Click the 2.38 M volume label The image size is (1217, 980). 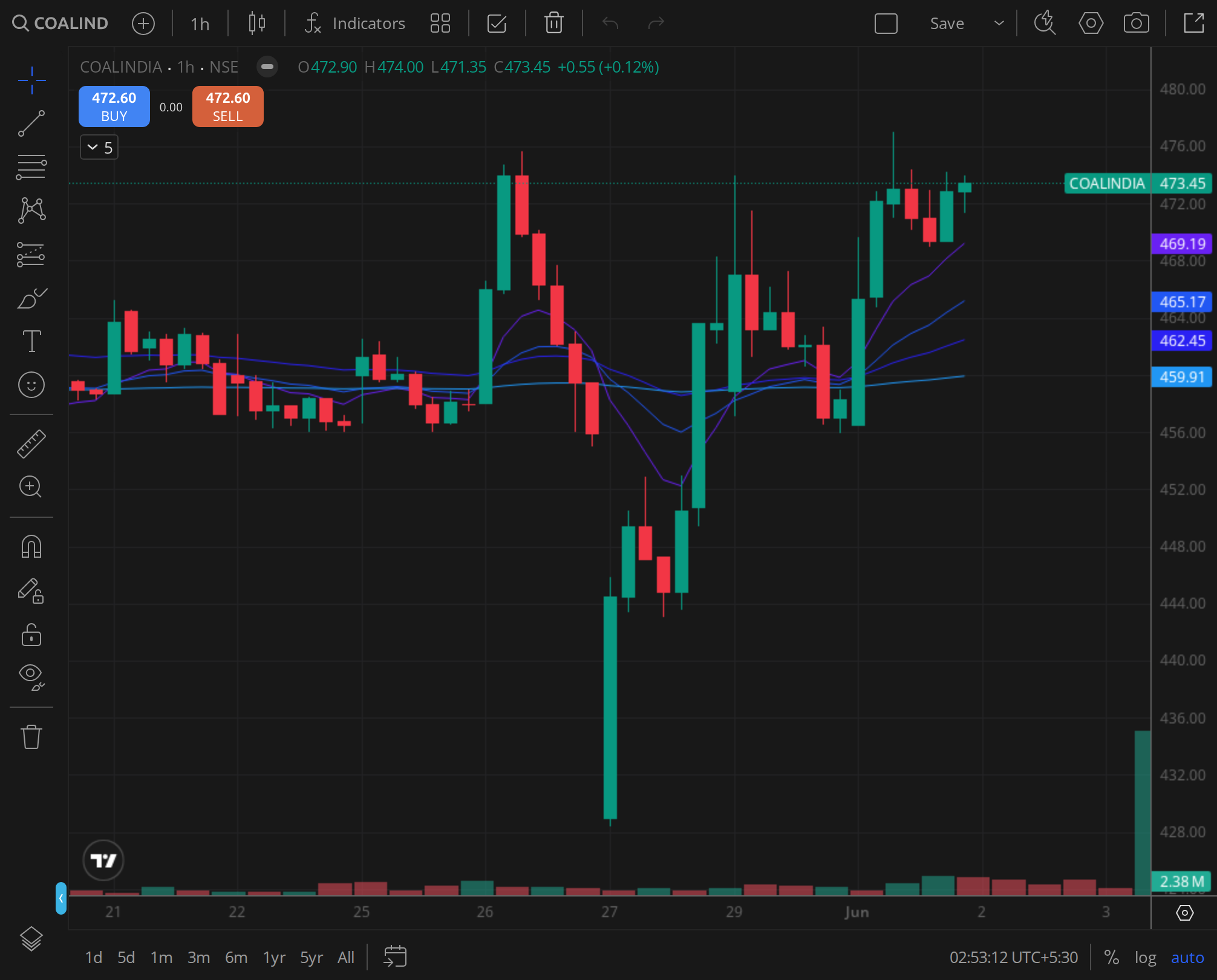[1182, 881]
